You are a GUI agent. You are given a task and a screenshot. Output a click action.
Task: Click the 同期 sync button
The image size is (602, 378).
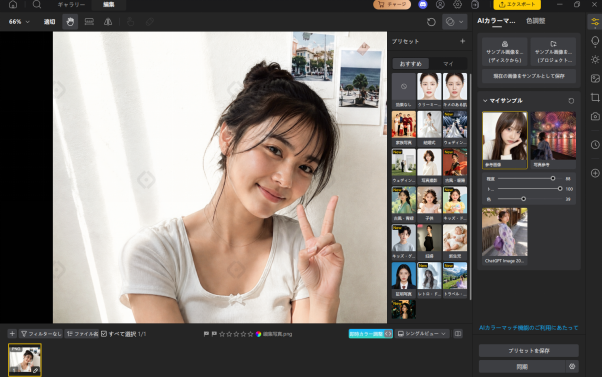[x=522, y=367]
